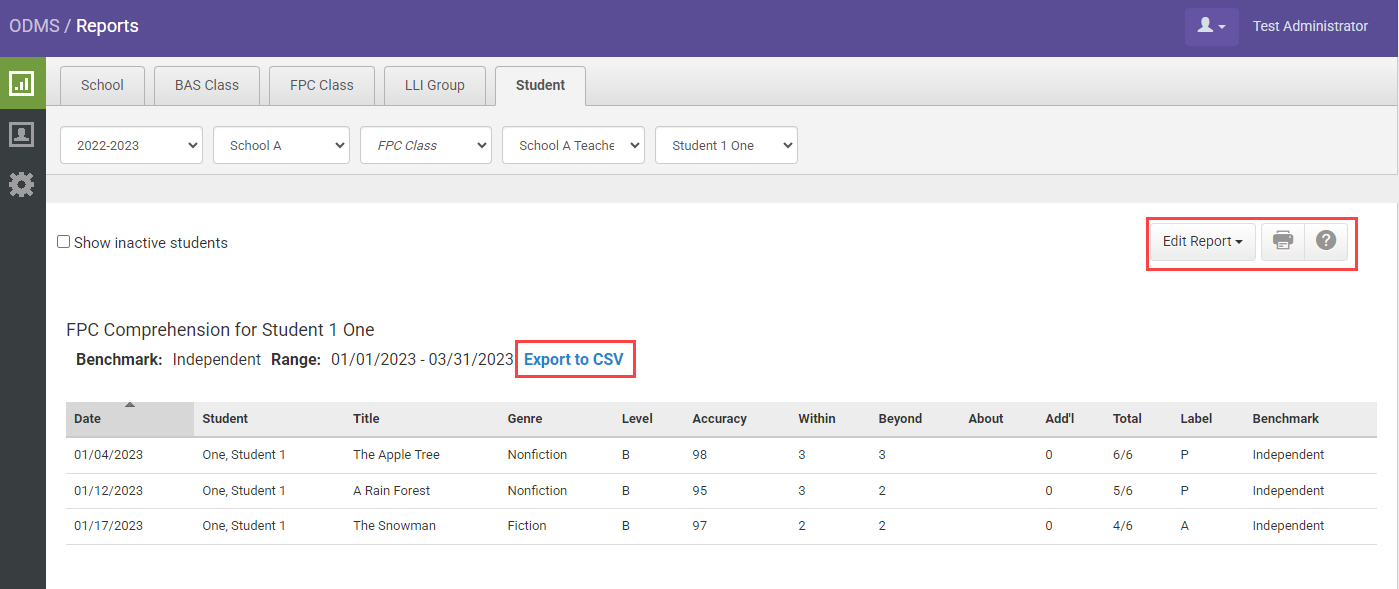This screenshot has width=1399, height=589.
Task: Open the user profile sidebar icon
Action: click(x=22, y=134)
